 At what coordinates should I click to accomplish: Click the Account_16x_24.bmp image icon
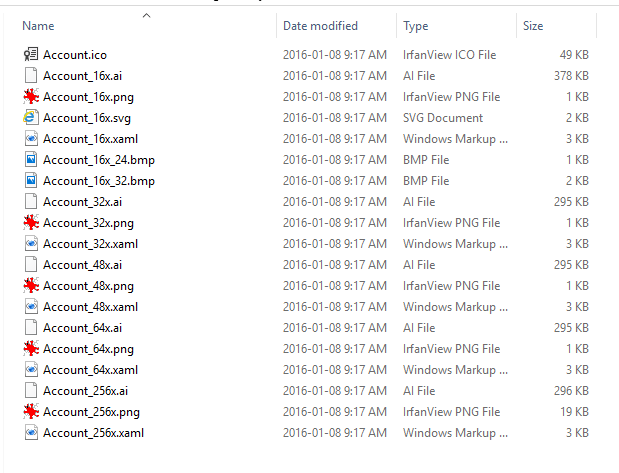(x=31, y=159)
